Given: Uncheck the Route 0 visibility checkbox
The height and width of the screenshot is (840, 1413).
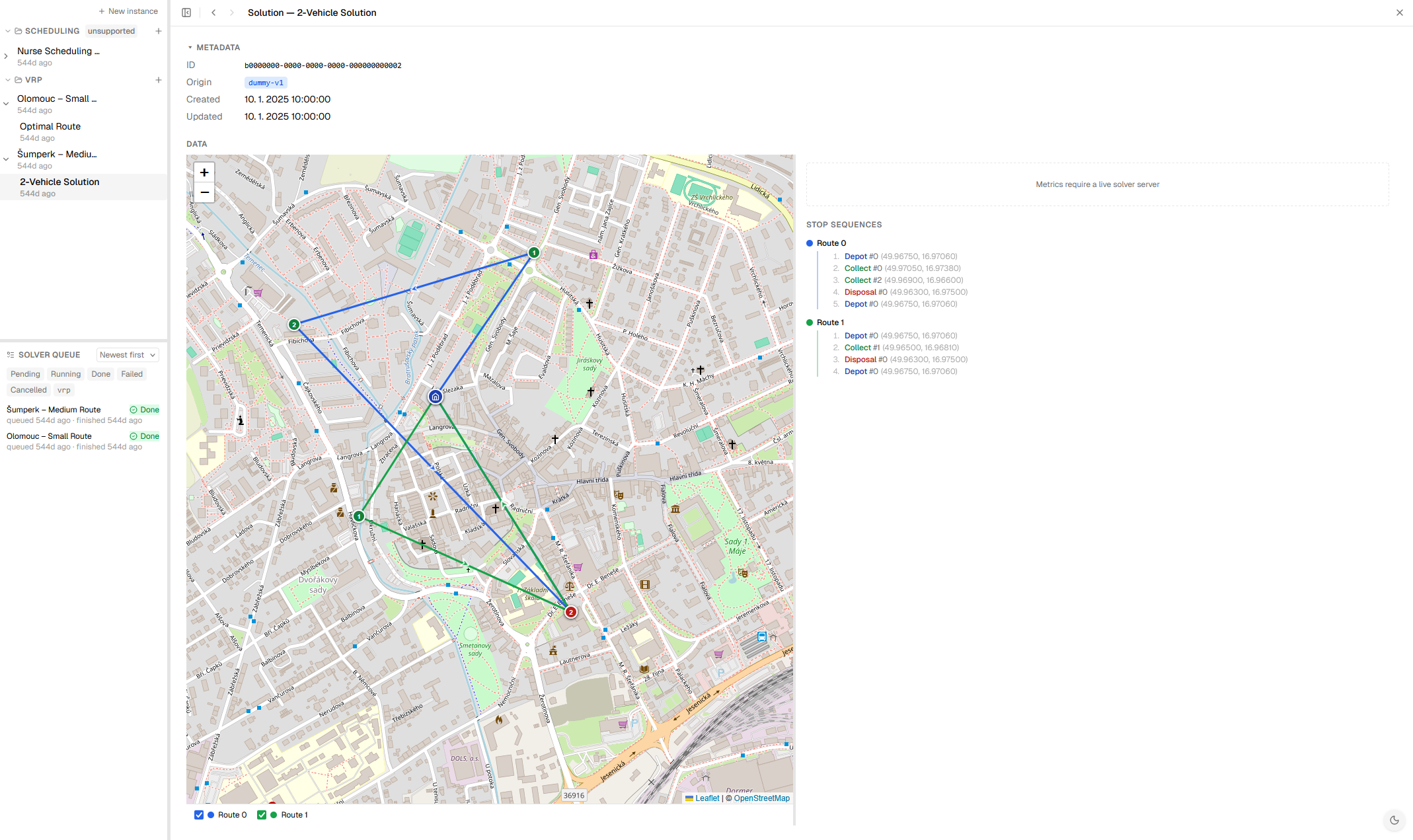Looking at the screenshot, I should [x=199, y=815].
